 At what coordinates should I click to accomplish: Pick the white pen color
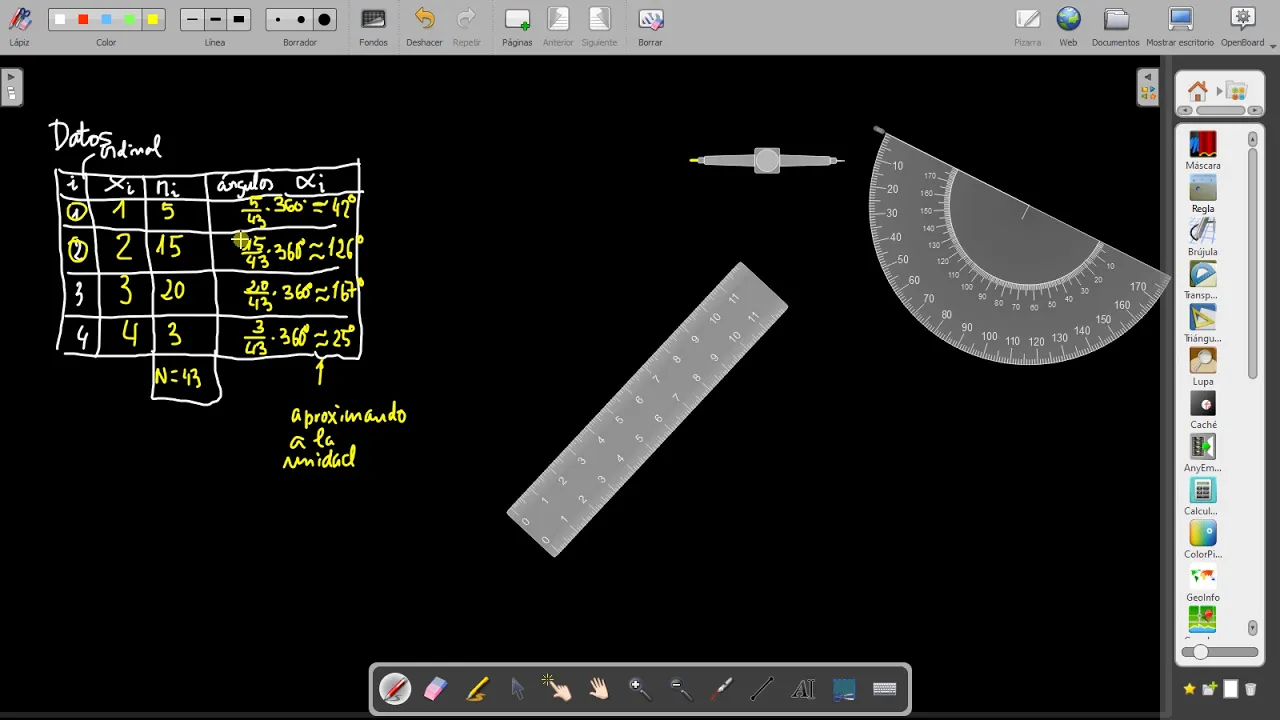60,20
